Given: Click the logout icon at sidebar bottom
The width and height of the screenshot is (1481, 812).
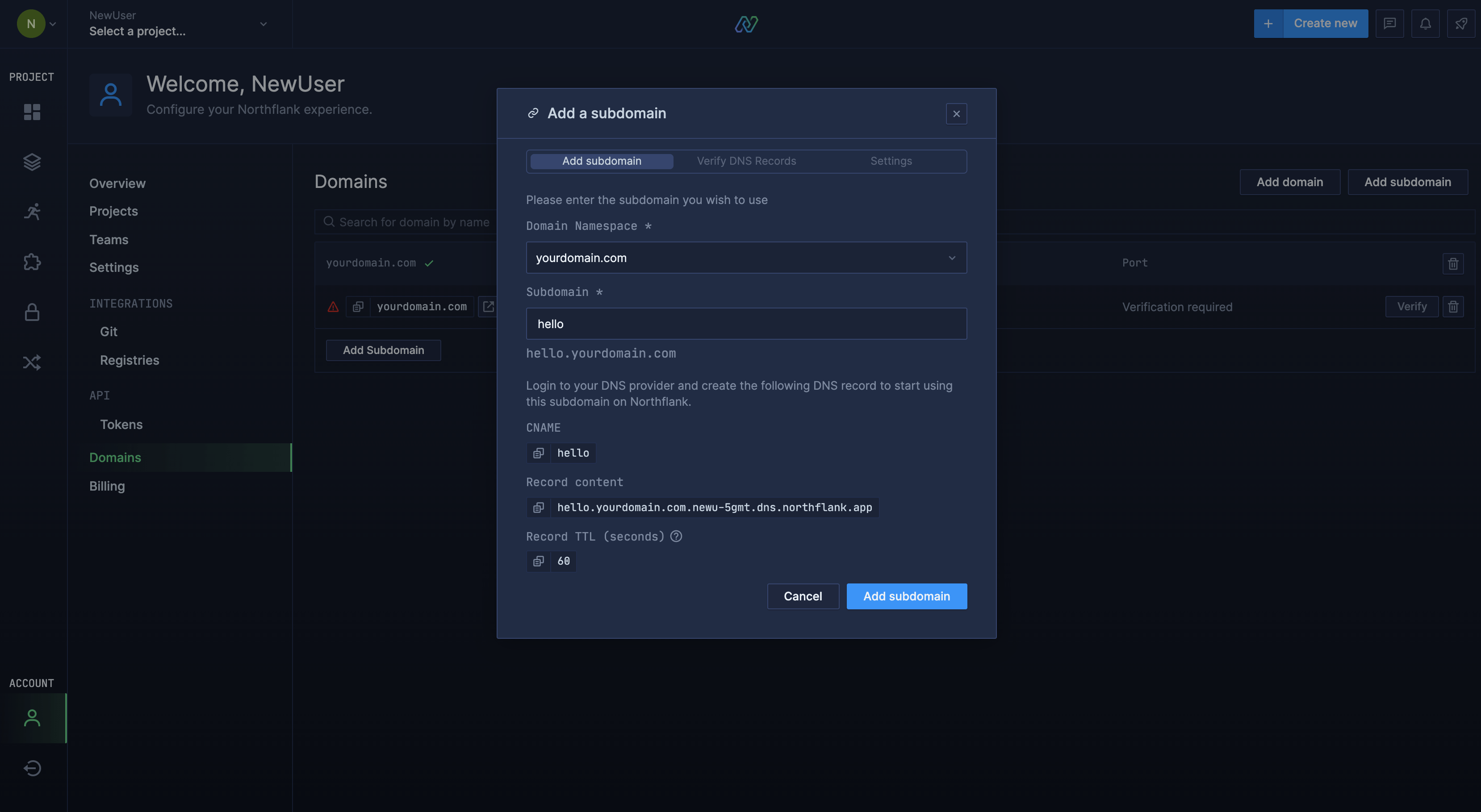Looking at the screenshot, I should point(32,768).
